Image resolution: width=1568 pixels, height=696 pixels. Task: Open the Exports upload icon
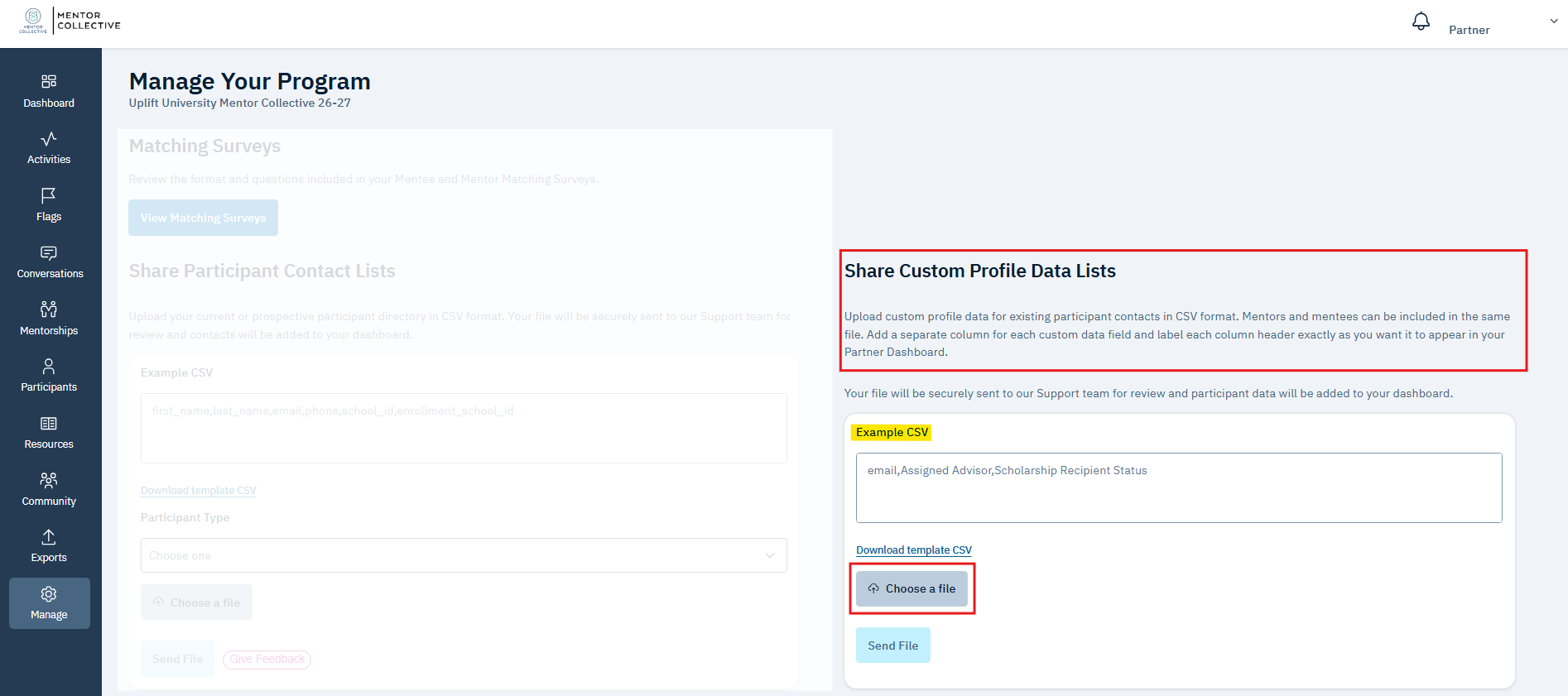pos(49,537)
